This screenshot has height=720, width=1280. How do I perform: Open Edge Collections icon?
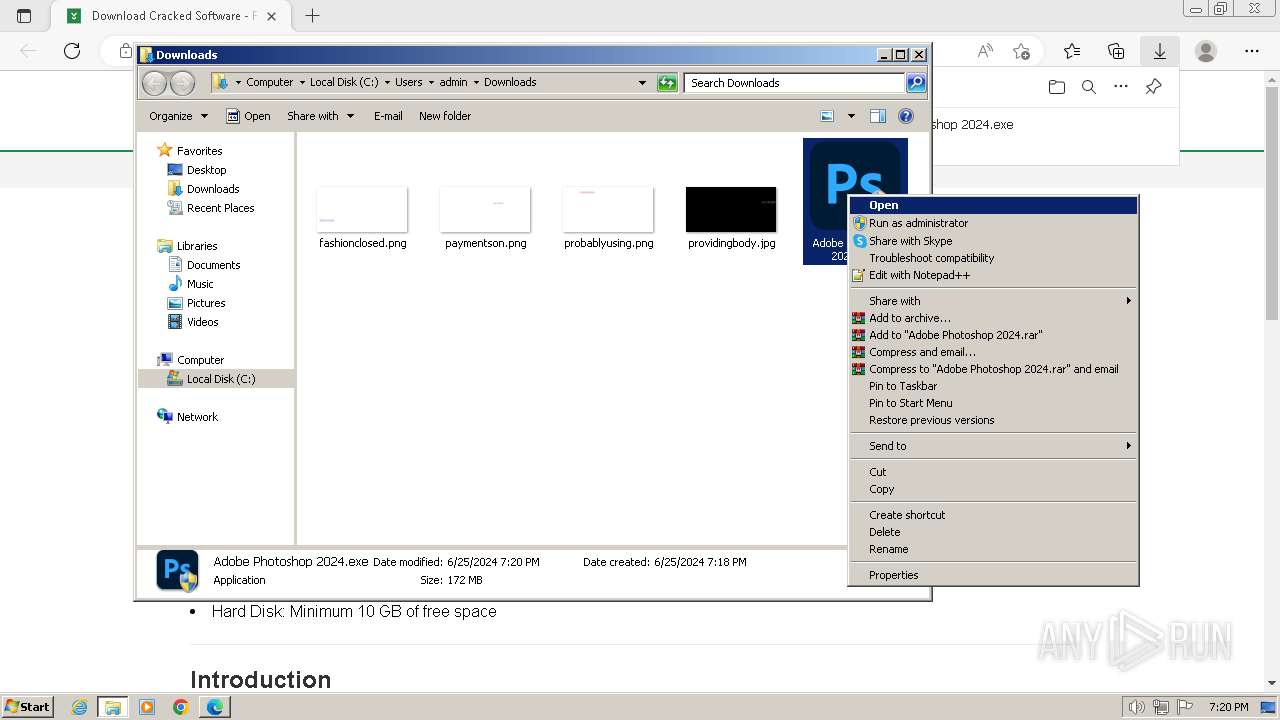pyautogui.click(x=1116, y=51)
